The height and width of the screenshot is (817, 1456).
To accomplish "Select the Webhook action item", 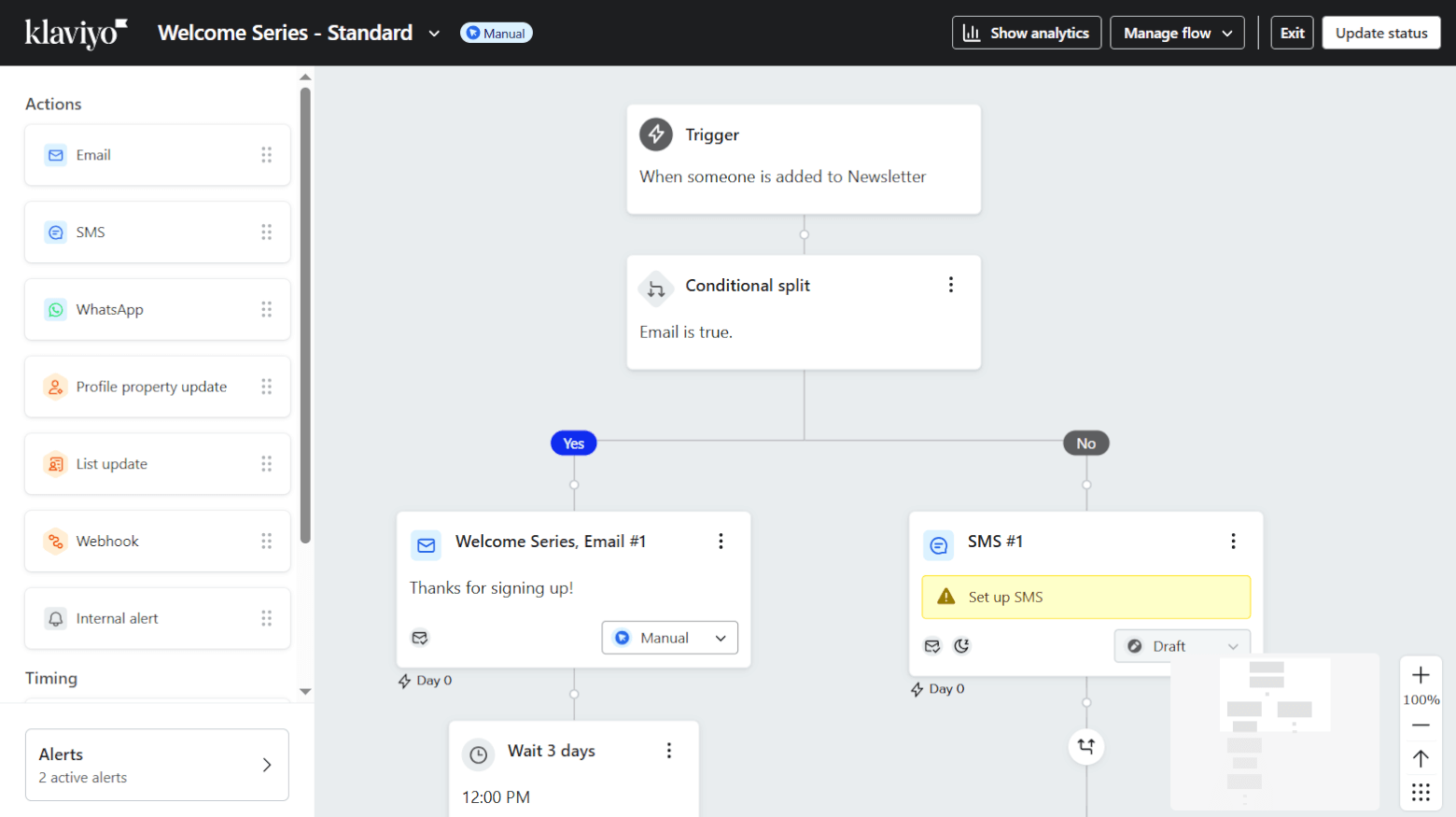I will point(157,542).
